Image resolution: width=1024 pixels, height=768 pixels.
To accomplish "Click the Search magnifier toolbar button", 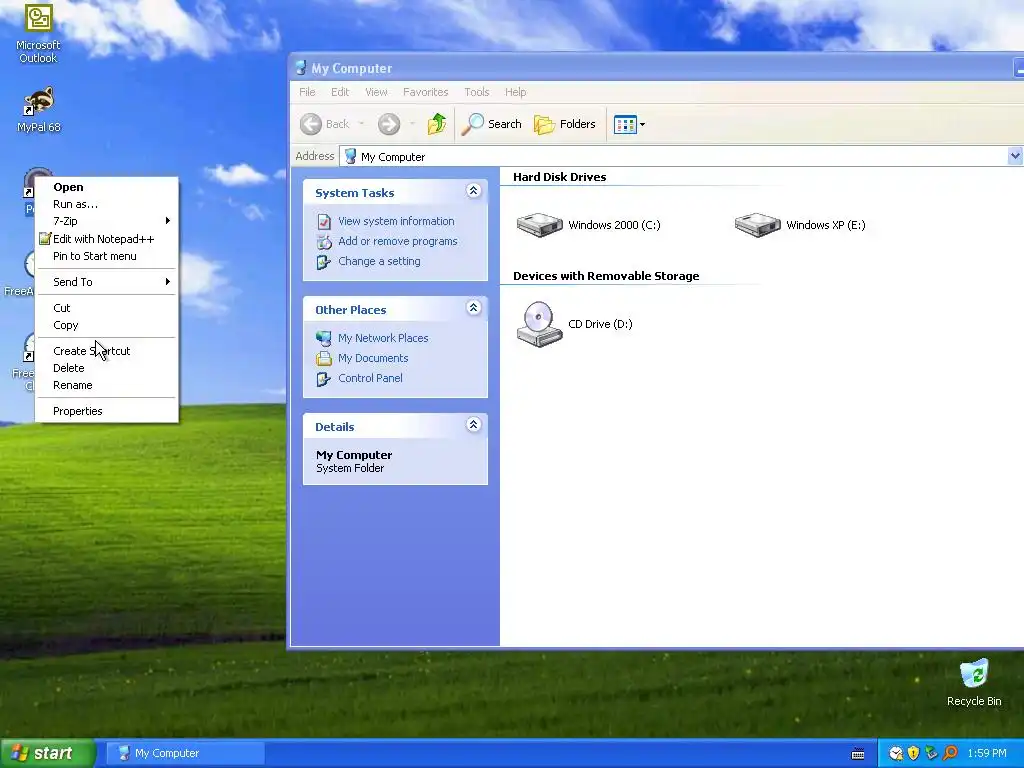I will tap(492, 124).
